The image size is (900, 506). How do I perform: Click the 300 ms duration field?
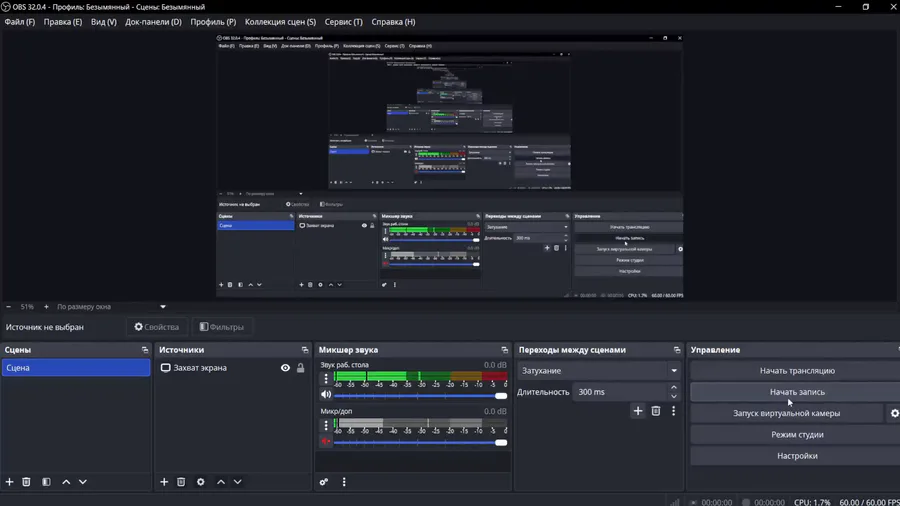click(x=620, y=392)
